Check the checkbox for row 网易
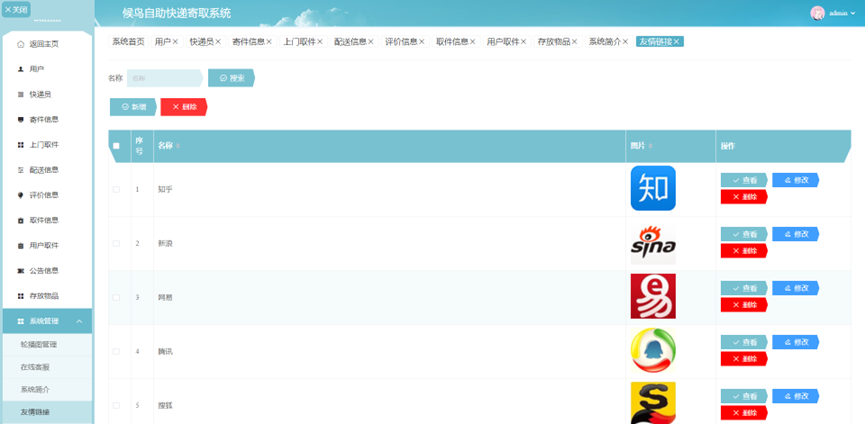 click(x=116, y=297)
